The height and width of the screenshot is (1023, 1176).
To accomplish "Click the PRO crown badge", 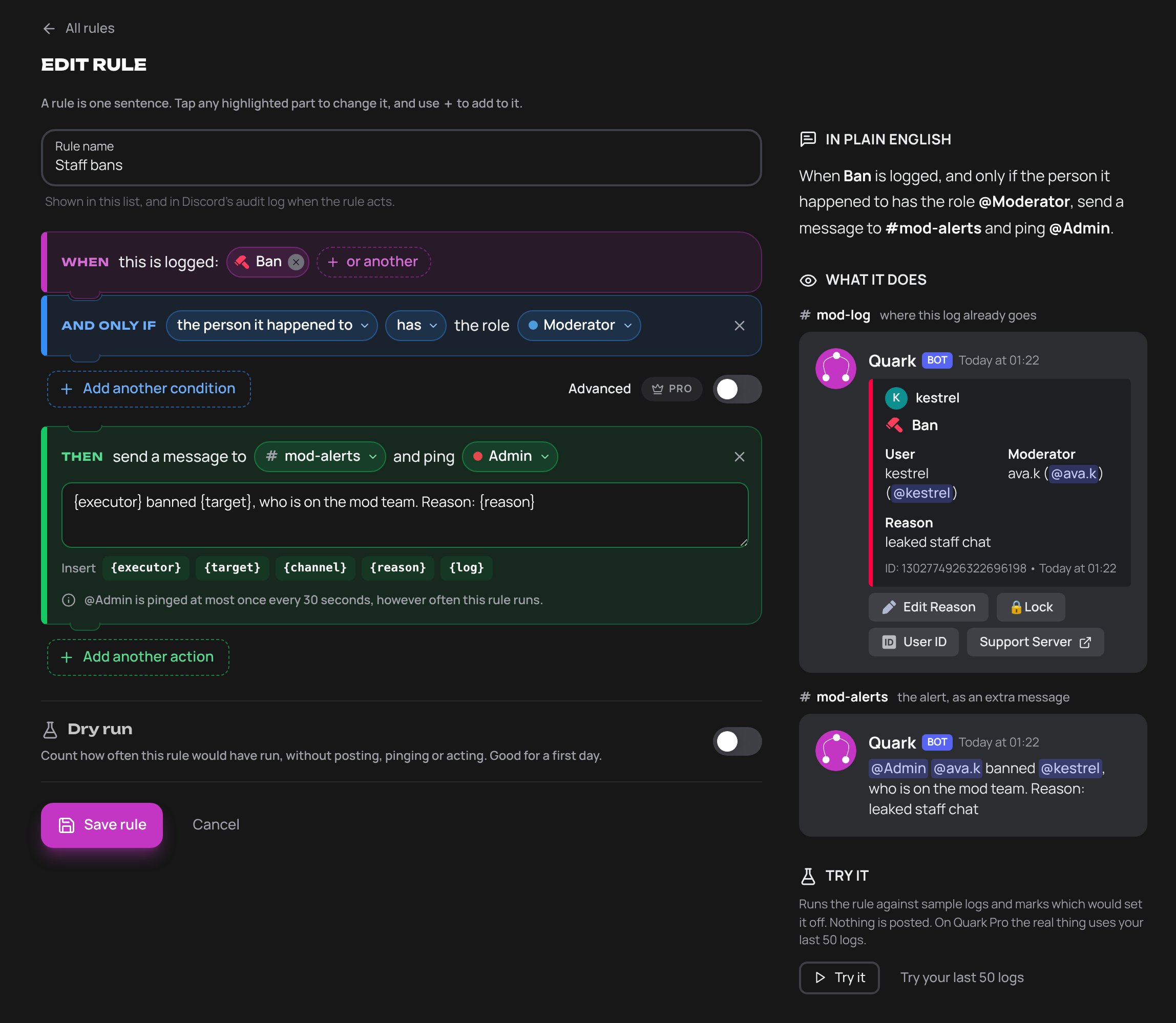I will click(671, 389).
